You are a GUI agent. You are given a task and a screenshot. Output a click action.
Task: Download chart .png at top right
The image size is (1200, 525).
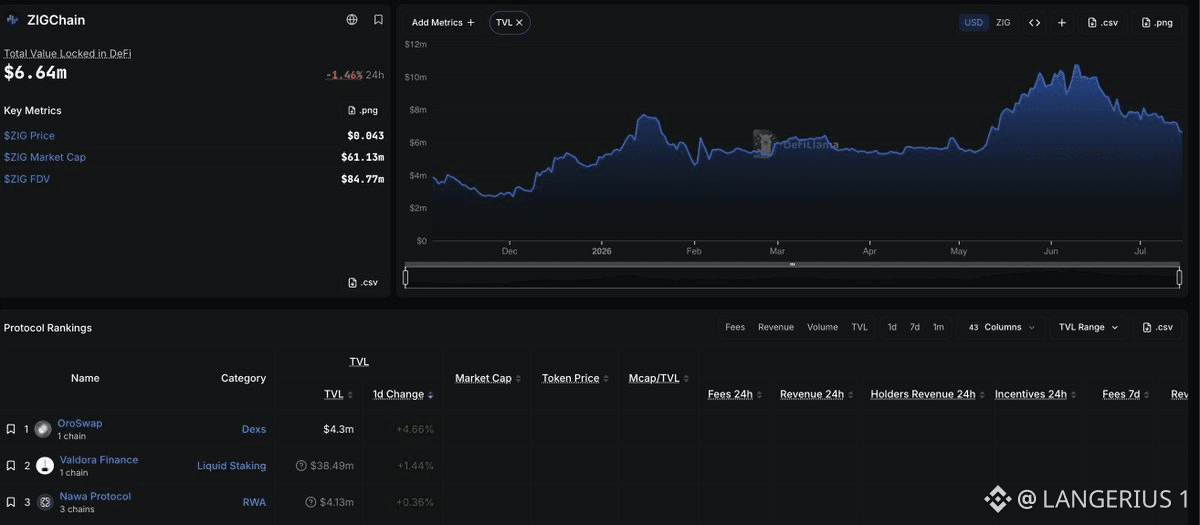click(x=1157, y=22)
